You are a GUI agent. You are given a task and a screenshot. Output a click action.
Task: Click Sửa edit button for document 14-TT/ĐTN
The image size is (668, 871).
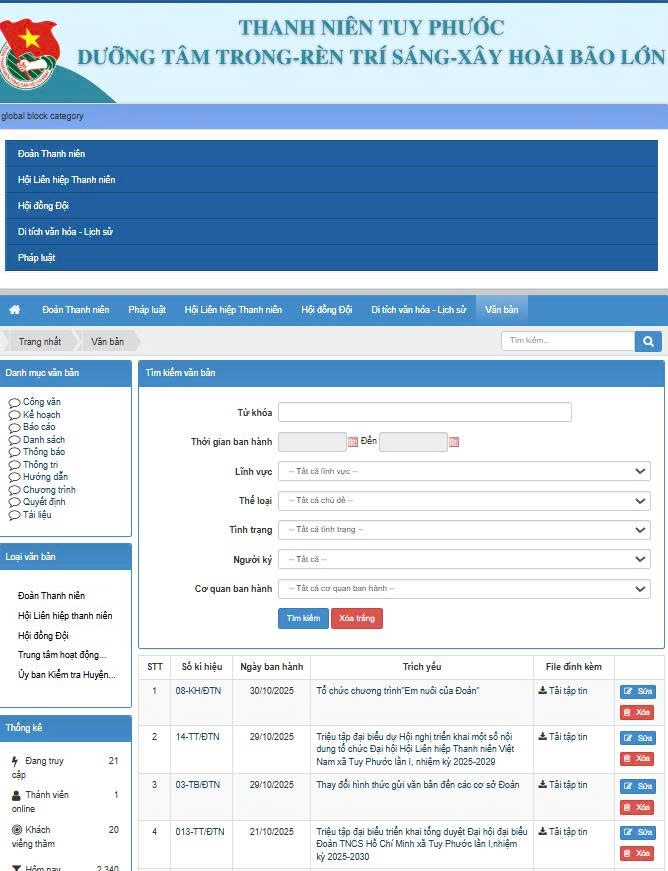(637, 738)
